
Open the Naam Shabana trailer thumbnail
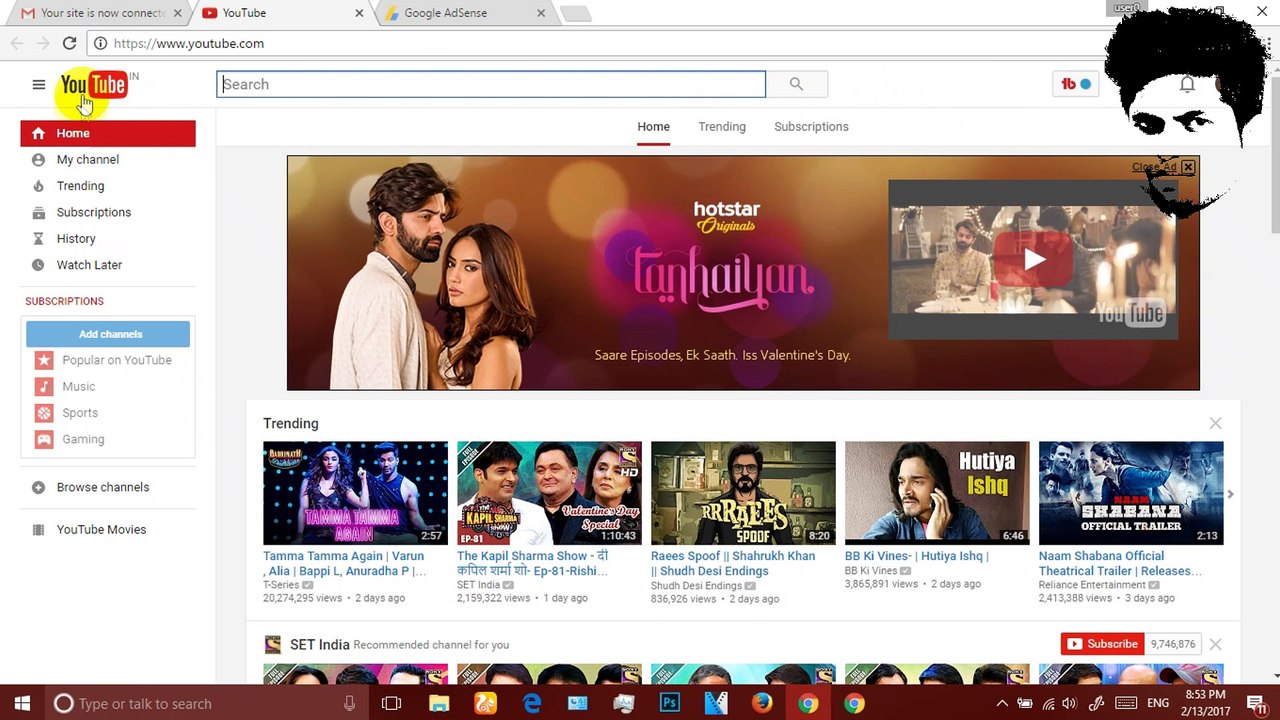[1131, 494]
